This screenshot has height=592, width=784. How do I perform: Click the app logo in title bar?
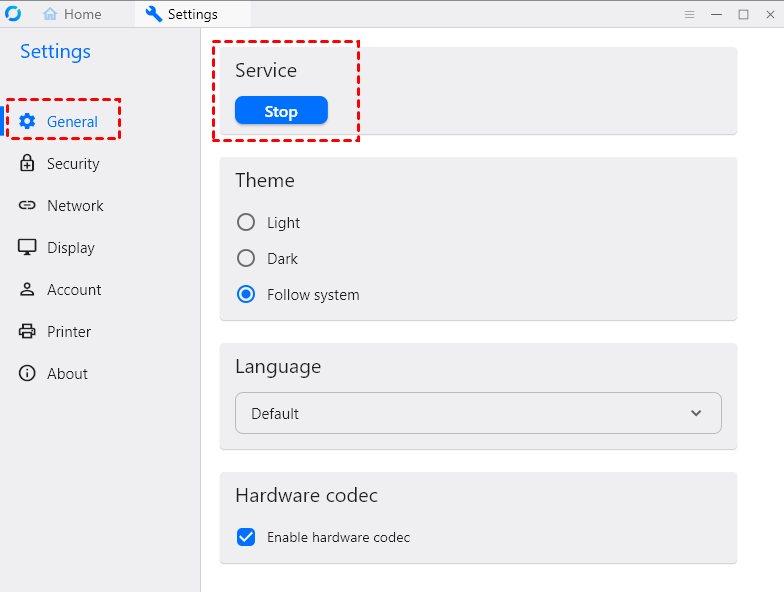pos(14,14)
